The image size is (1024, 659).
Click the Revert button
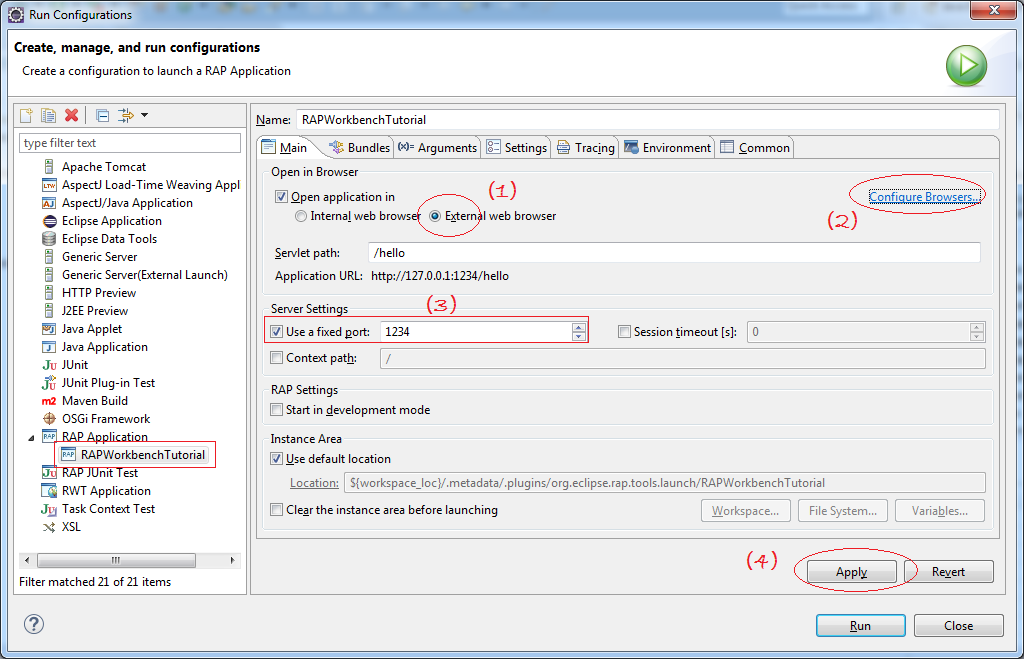click(948, 572)
